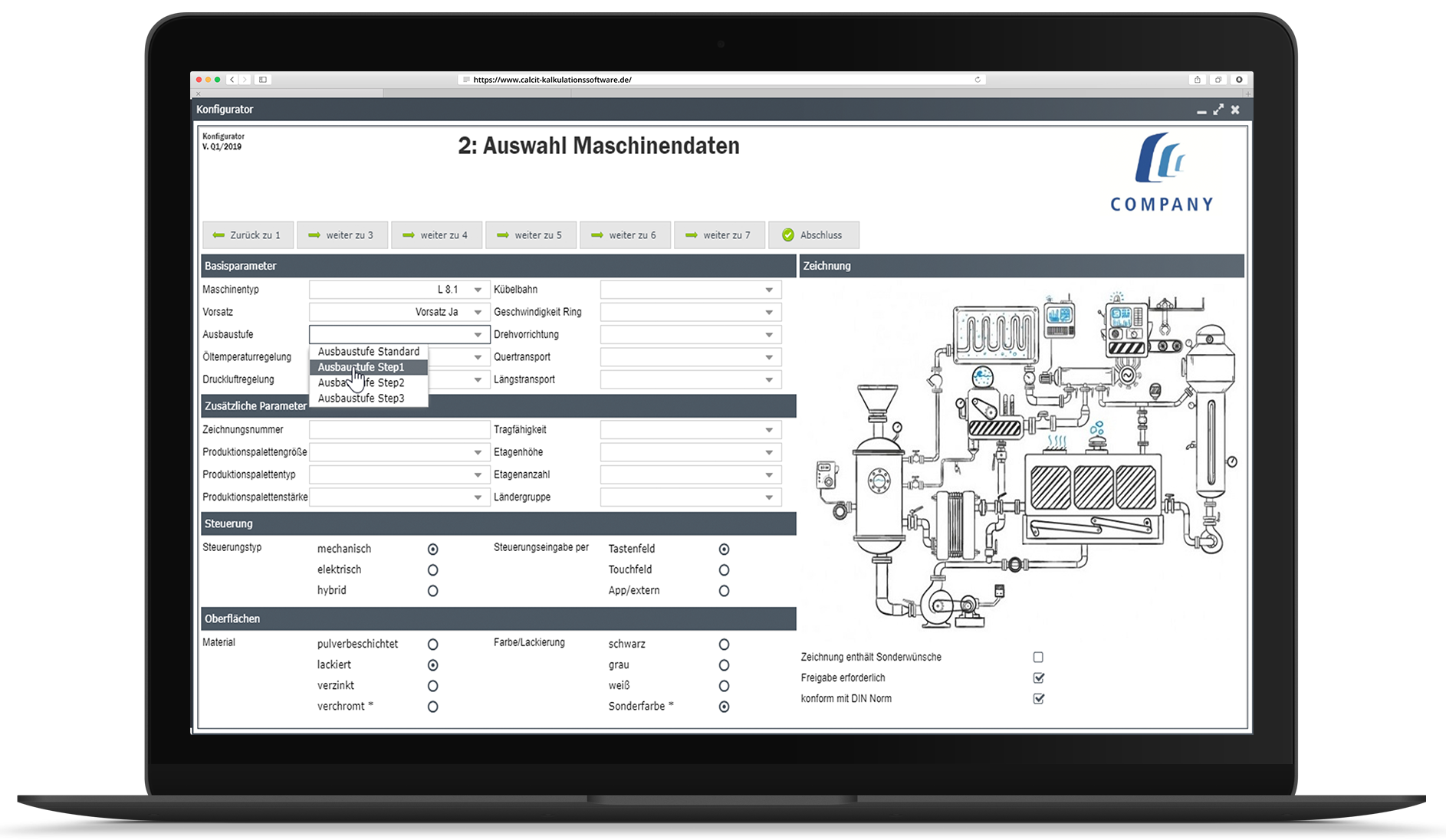Select verchromt material radio
The image size is (1446, 840).
pyautogui.click(x=433, y=707)
